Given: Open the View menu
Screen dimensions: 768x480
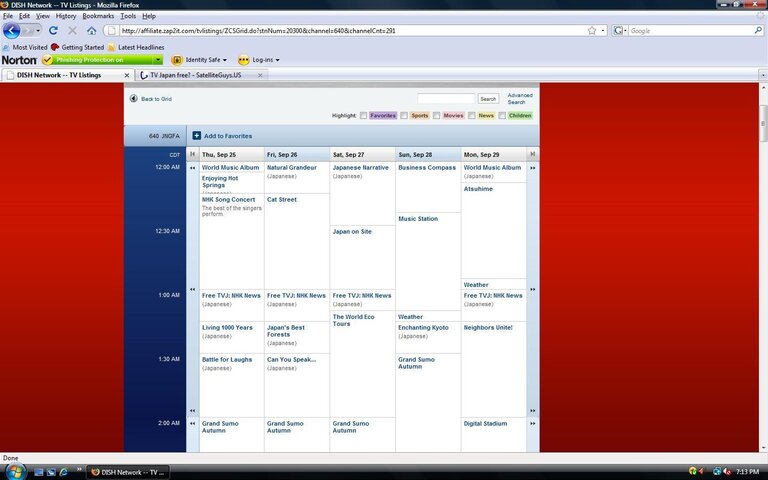Looking at the screenshot, I should tap(43, 16).
